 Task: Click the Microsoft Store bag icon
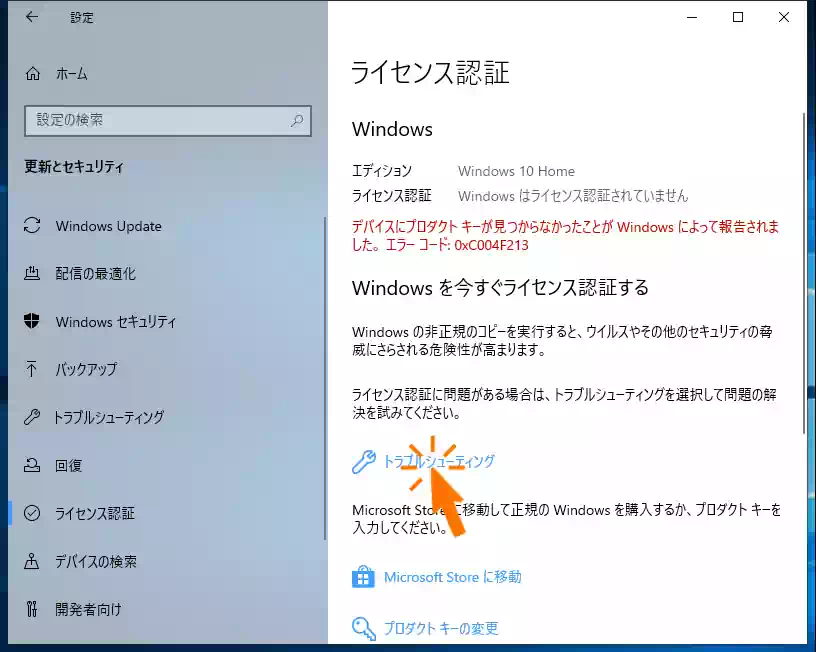[363, 577]
